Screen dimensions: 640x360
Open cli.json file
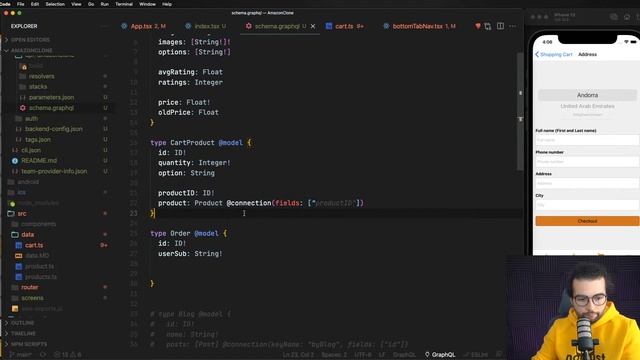31,150
